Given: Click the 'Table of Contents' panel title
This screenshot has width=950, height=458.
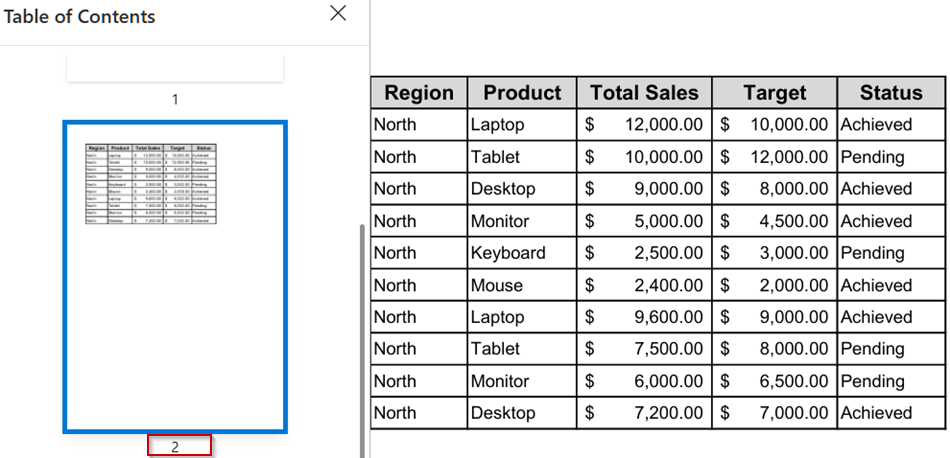Looking at the screenshot, I should 79,16.
